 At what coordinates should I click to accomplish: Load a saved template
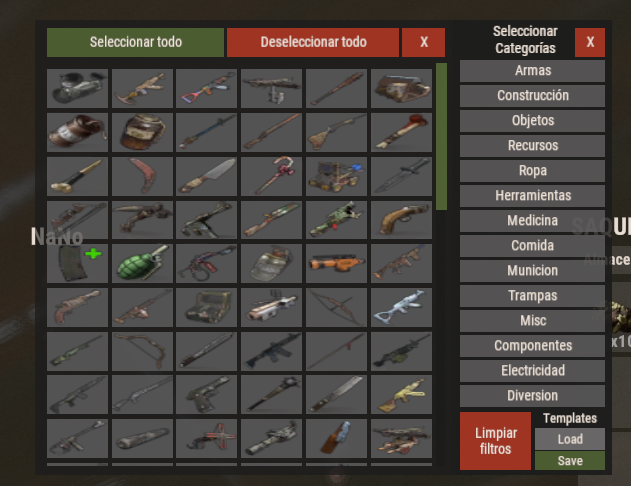(569, 439)
